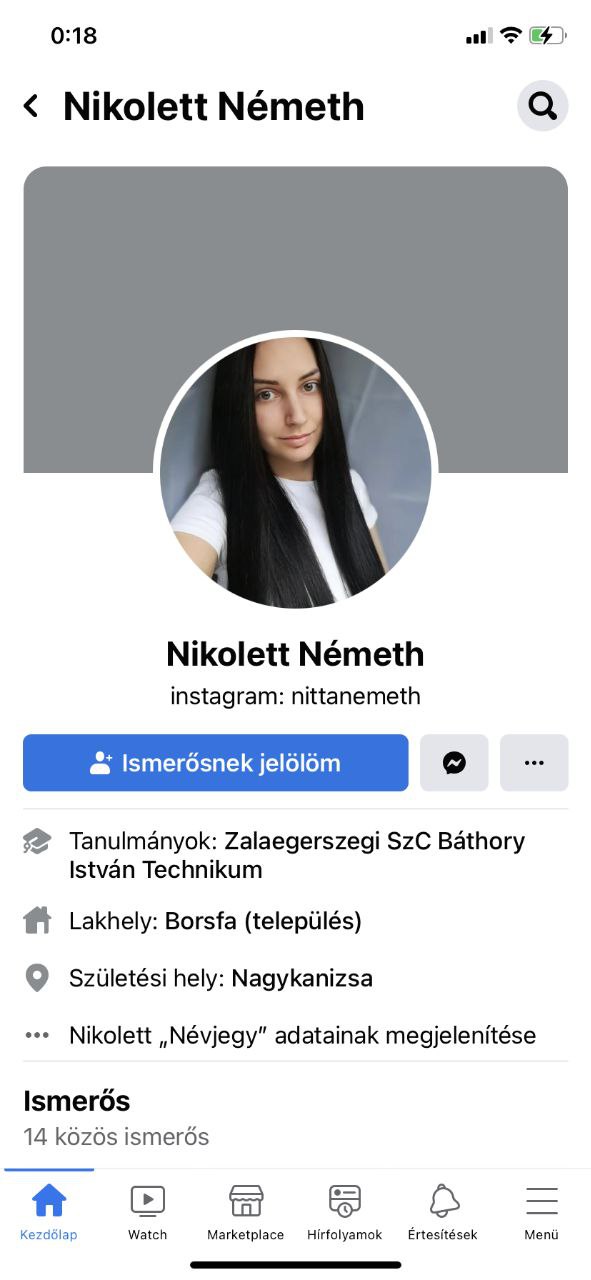Open Messenger chat icon button
Viewport: 591px width, 1280px height.
point(454,763)
